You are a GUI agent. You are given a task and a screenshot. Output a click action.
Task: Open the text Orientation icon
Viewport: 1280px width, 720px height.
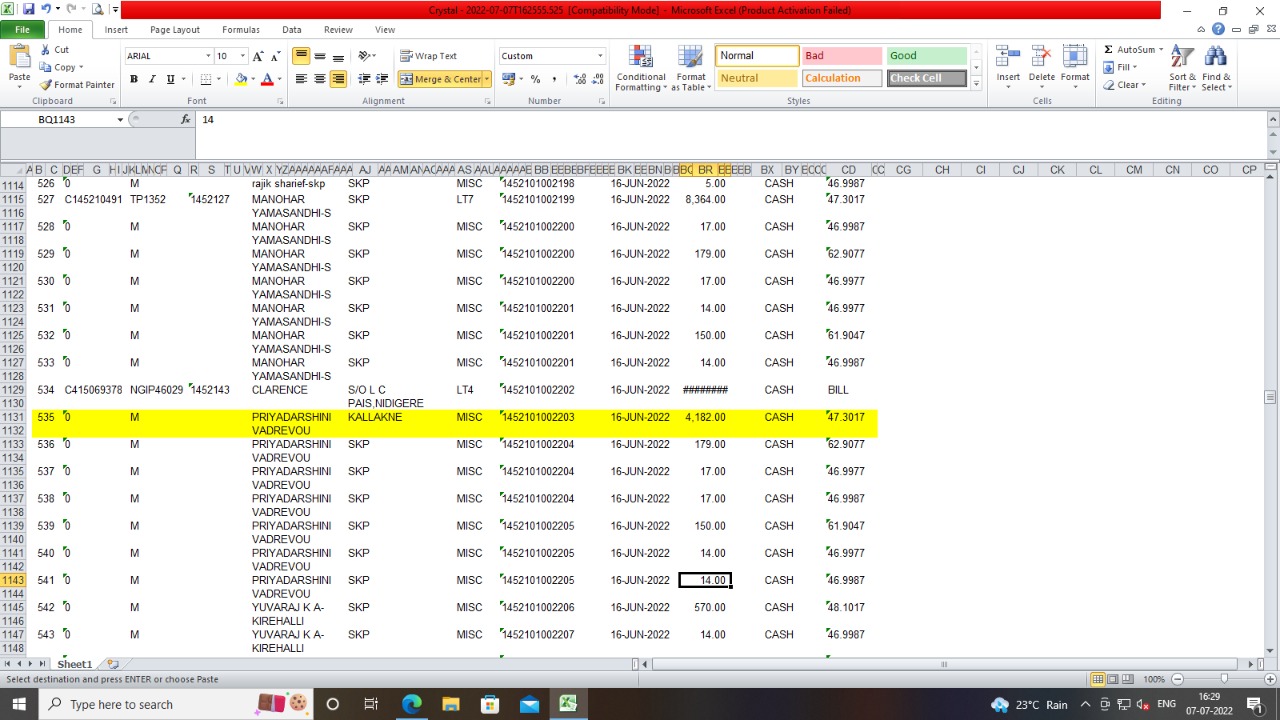point(366,56)
